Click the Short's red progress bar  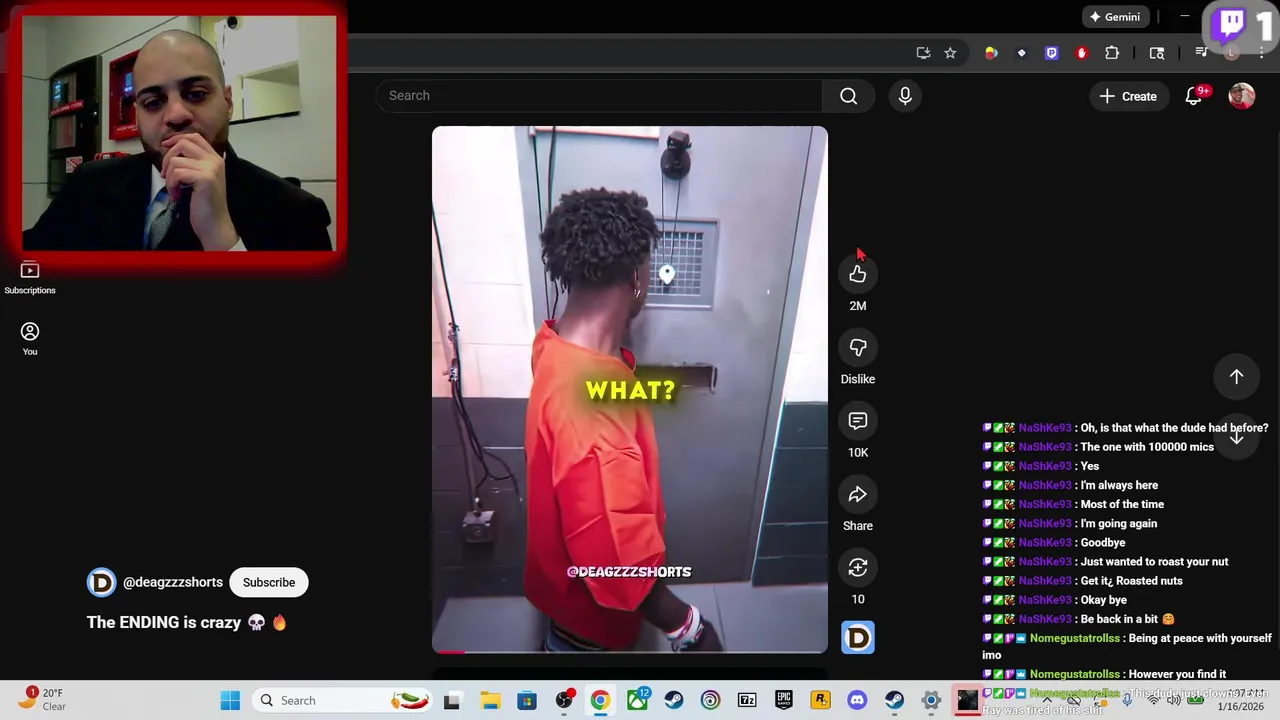click(x=629, y=651)
